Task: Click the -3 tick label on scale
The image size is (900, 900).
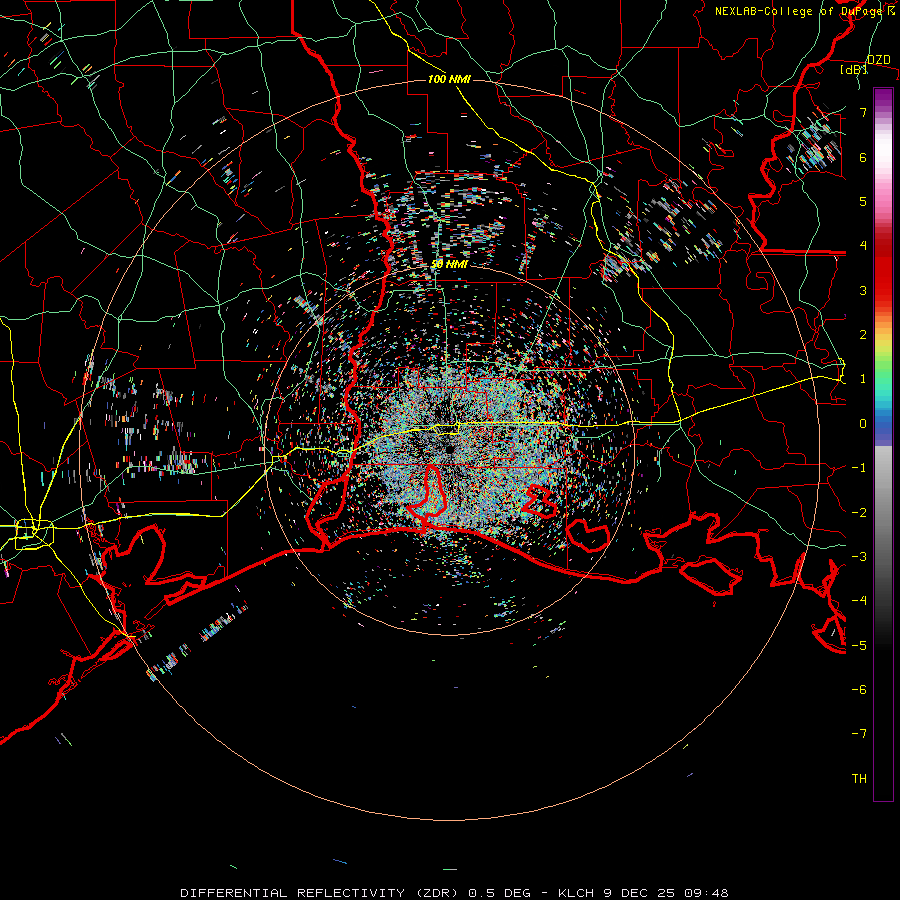Action: (859, 556)
